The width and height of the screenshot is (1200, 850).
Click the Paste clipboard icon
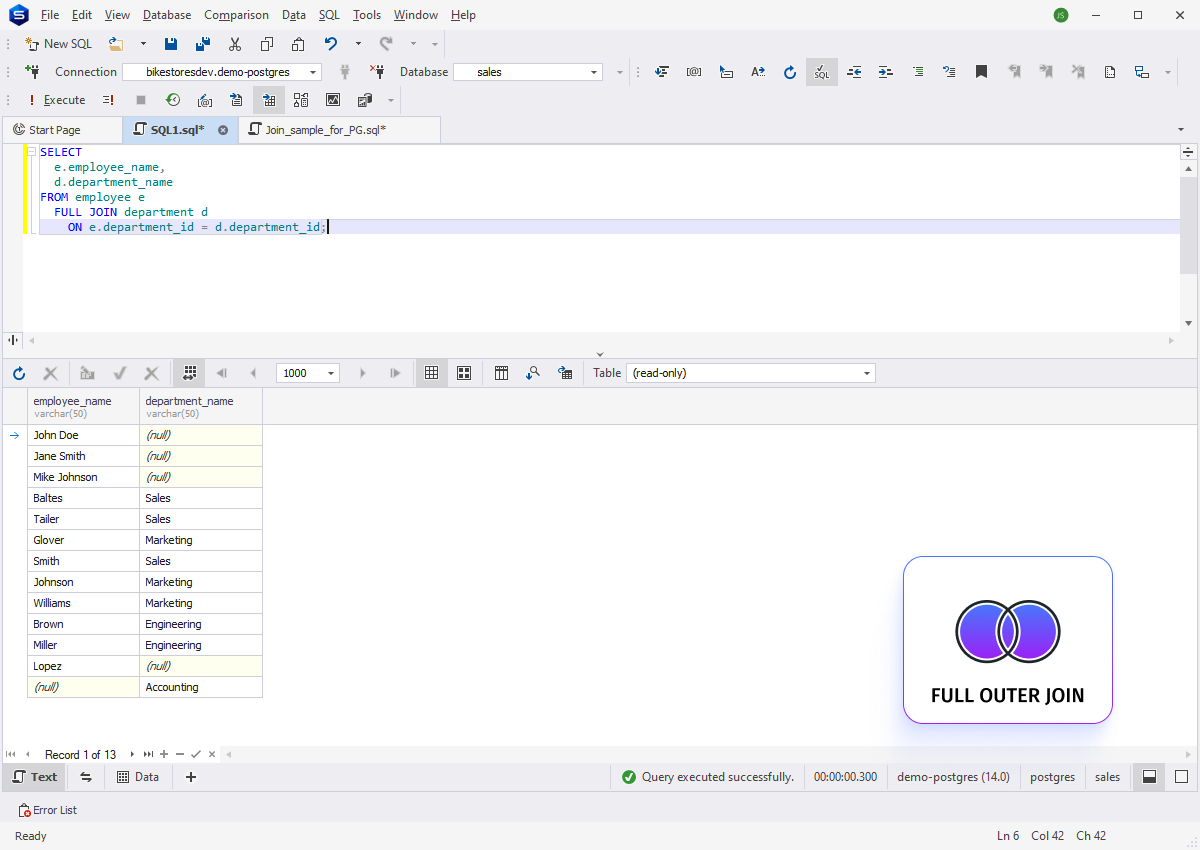pos(298,44)
